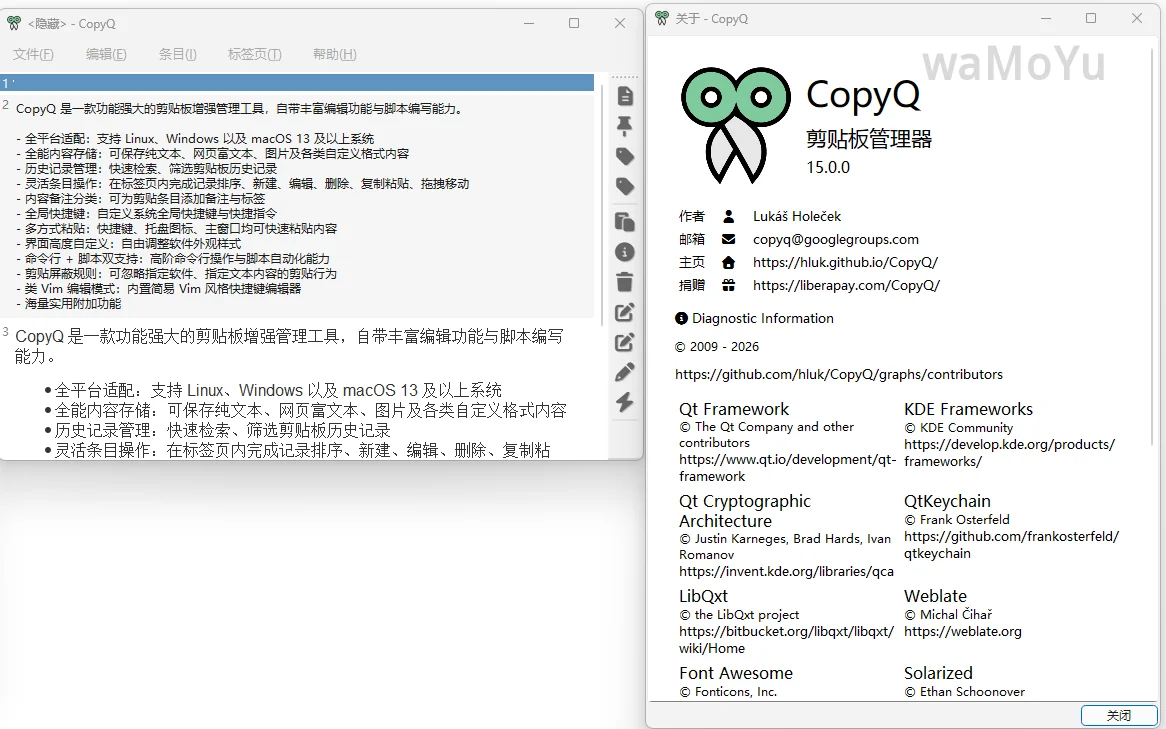Open the 条目(I) menu
This screenshot has width=1166, height=729.
coord(178,54)
